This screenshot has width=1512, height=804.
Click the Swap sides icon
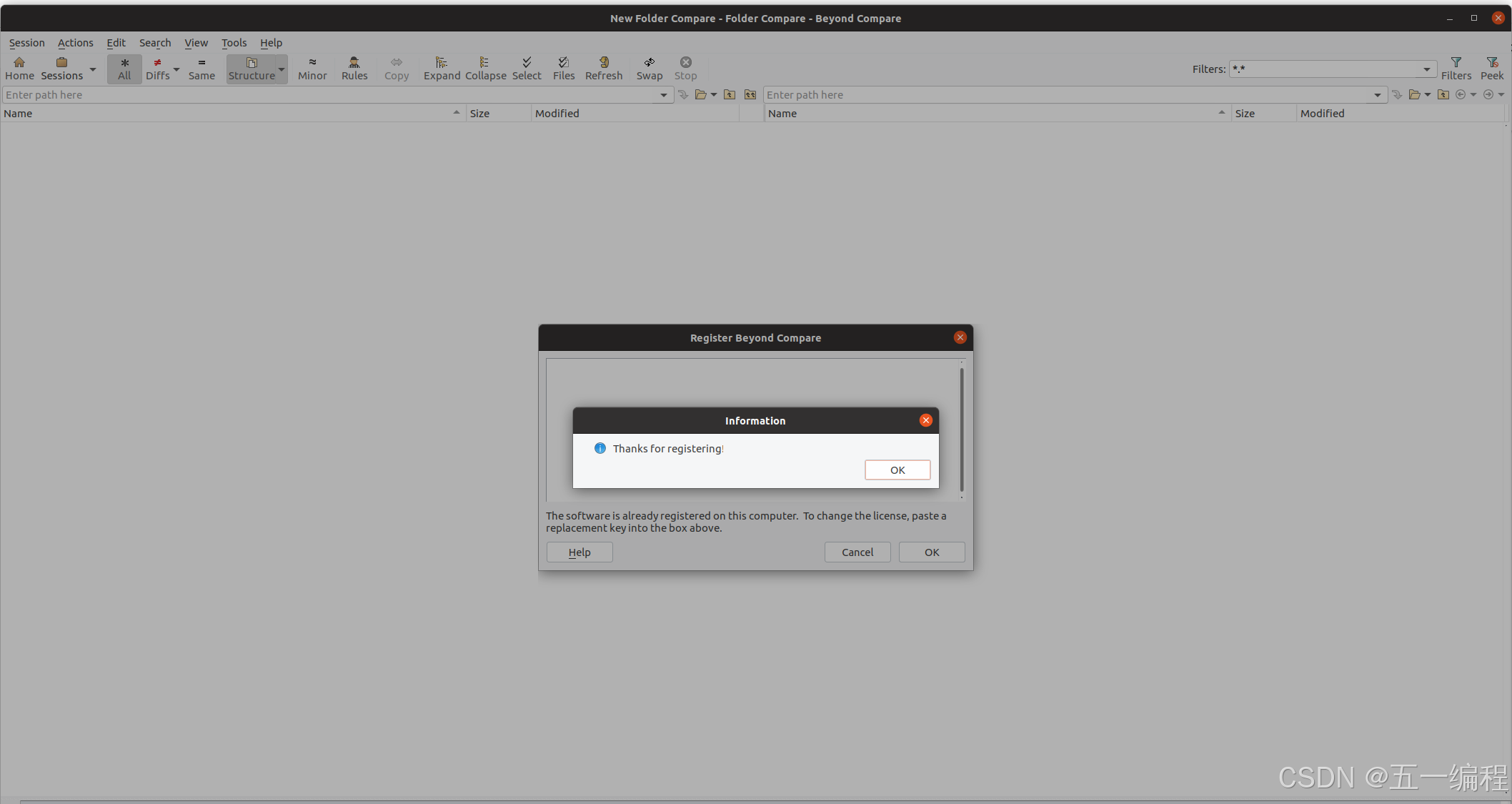[650, 69]
